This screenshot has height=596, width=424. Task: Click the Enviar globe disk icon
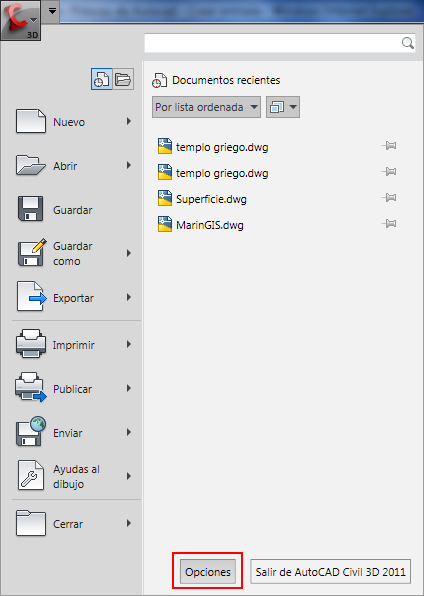[31, 431]
